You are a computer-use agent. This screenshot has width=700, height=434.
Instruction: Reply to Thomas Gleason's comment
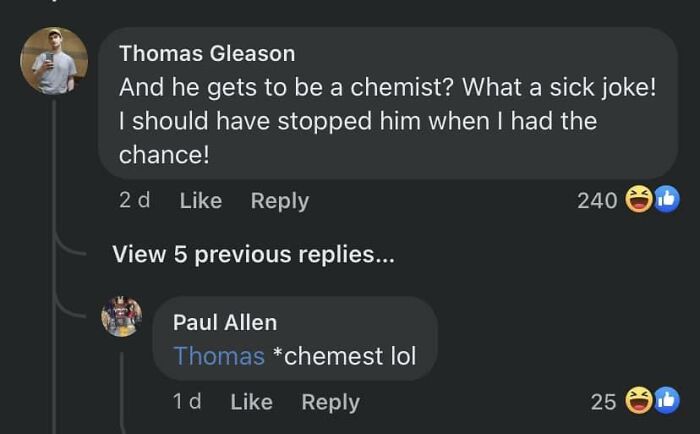coord(279,200)
